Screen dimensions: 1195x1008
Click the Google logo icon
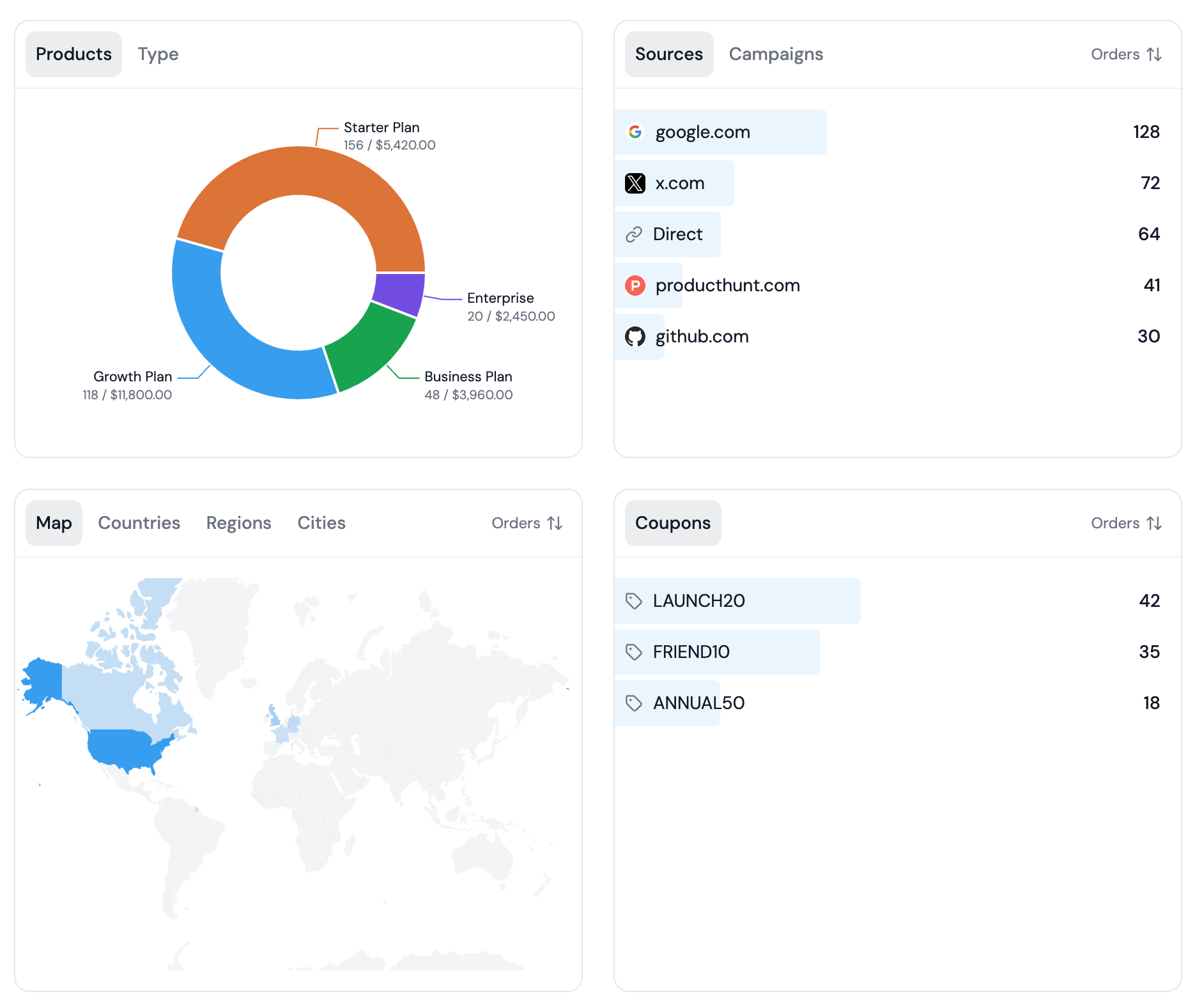635,132
